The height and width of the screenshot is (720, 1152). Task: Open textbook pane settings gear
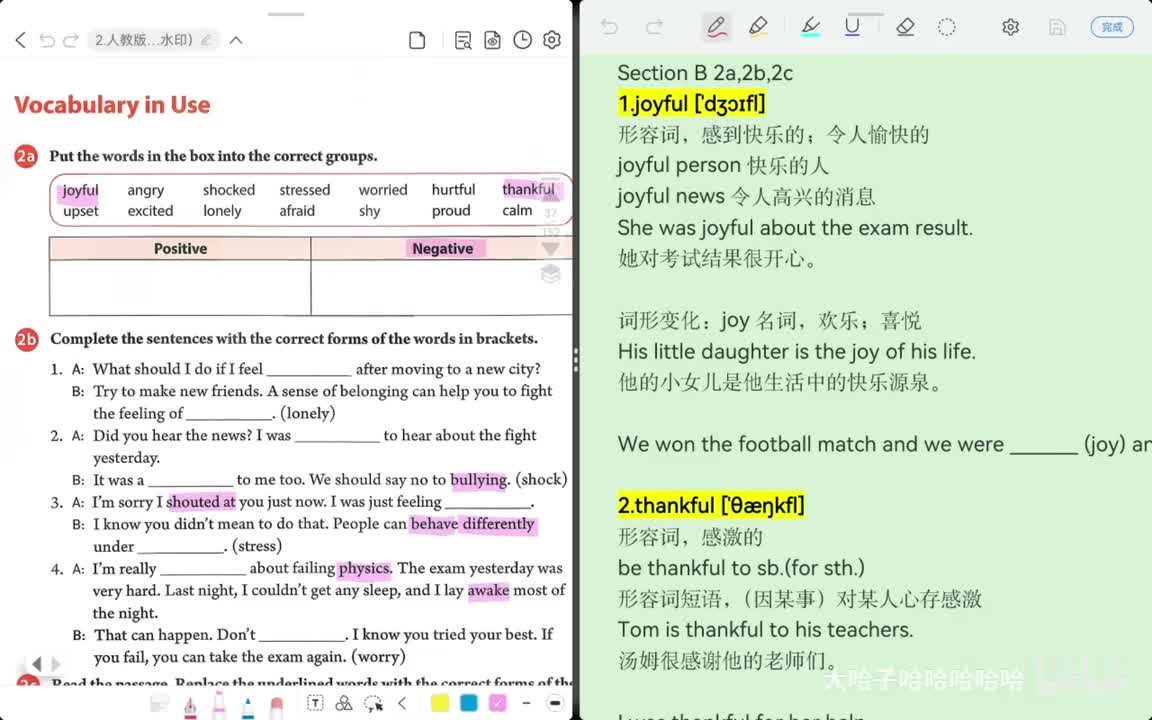coord(552,40)
